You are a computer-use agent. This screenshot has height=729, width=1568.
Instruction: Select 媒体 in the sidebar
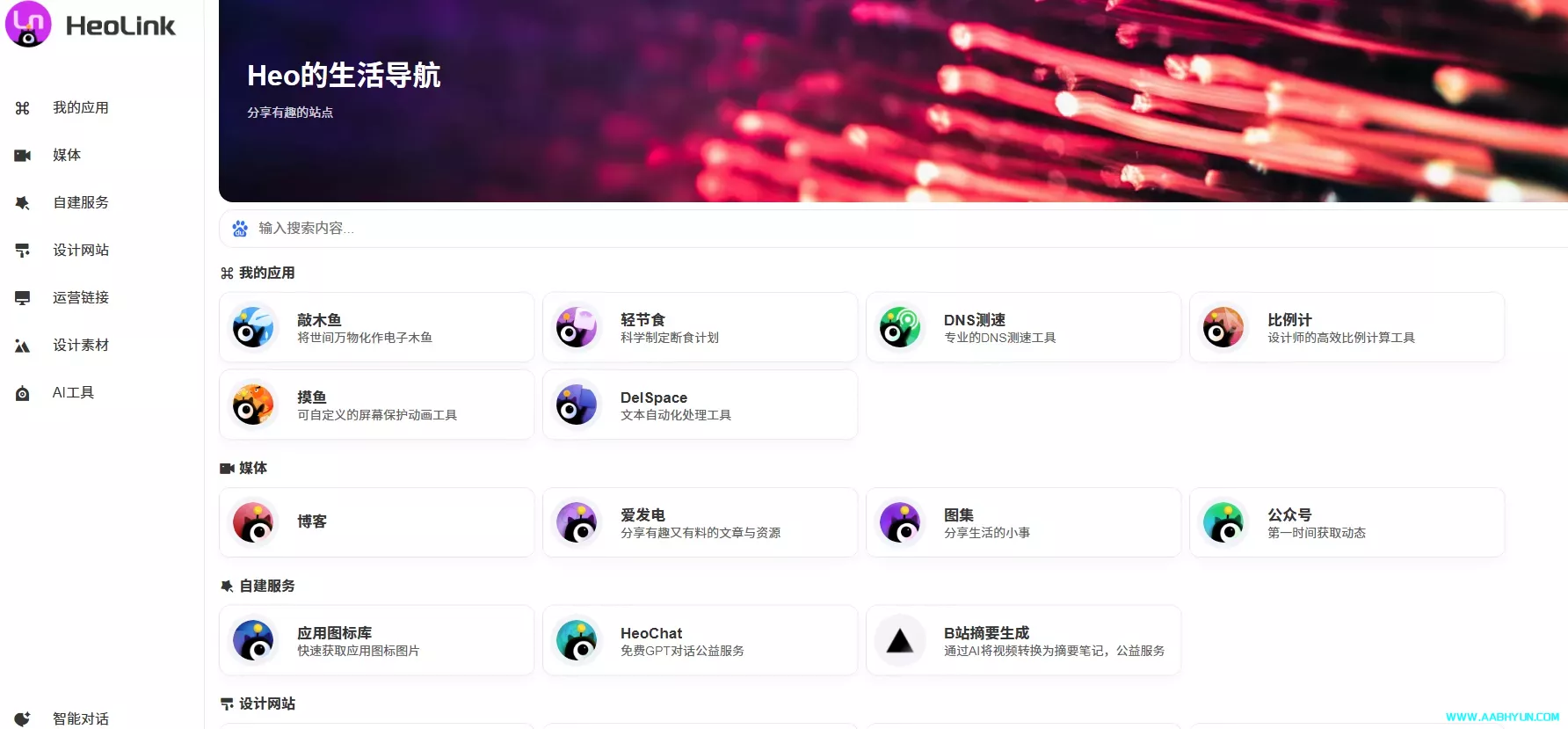coord(67,155)
